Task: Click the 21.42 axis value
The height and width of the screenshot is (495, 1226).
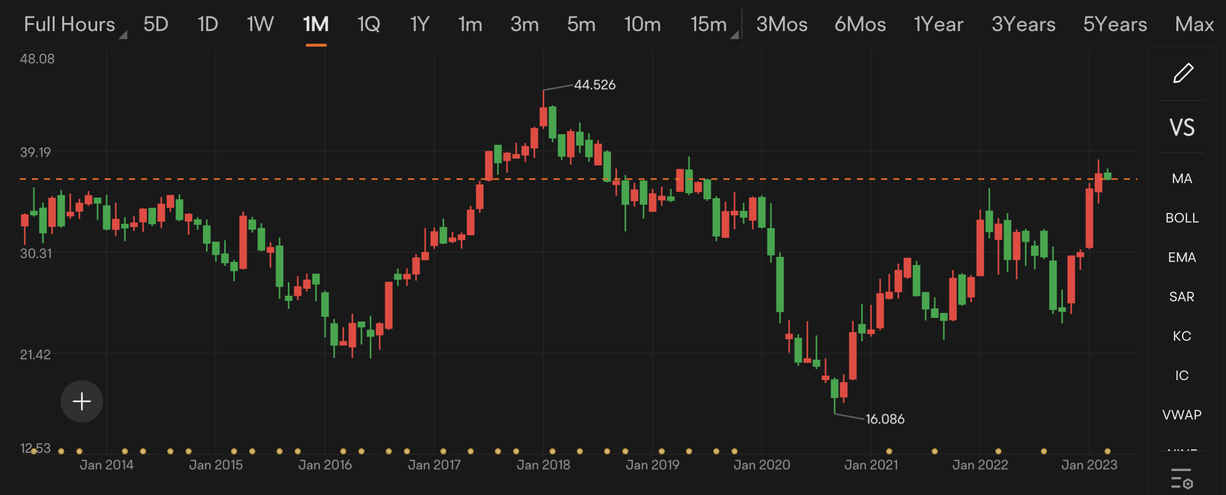Action: point(37,355)
